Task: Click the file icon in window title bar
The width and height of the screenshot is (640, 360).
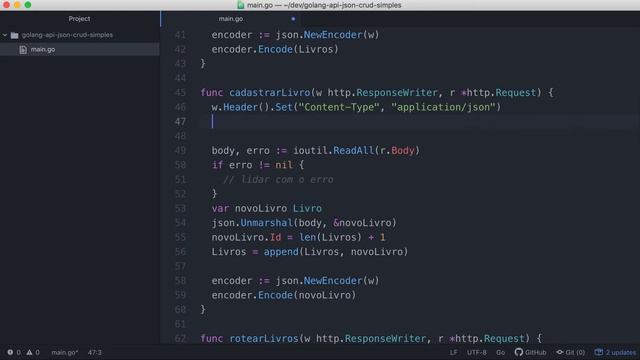Action: click(241, 5)
